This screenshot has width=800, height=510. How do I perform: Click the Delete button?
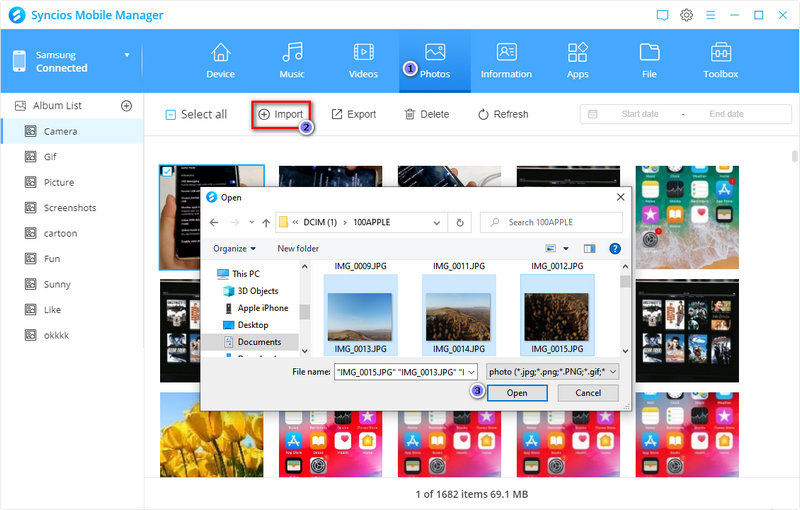(427, 114)
